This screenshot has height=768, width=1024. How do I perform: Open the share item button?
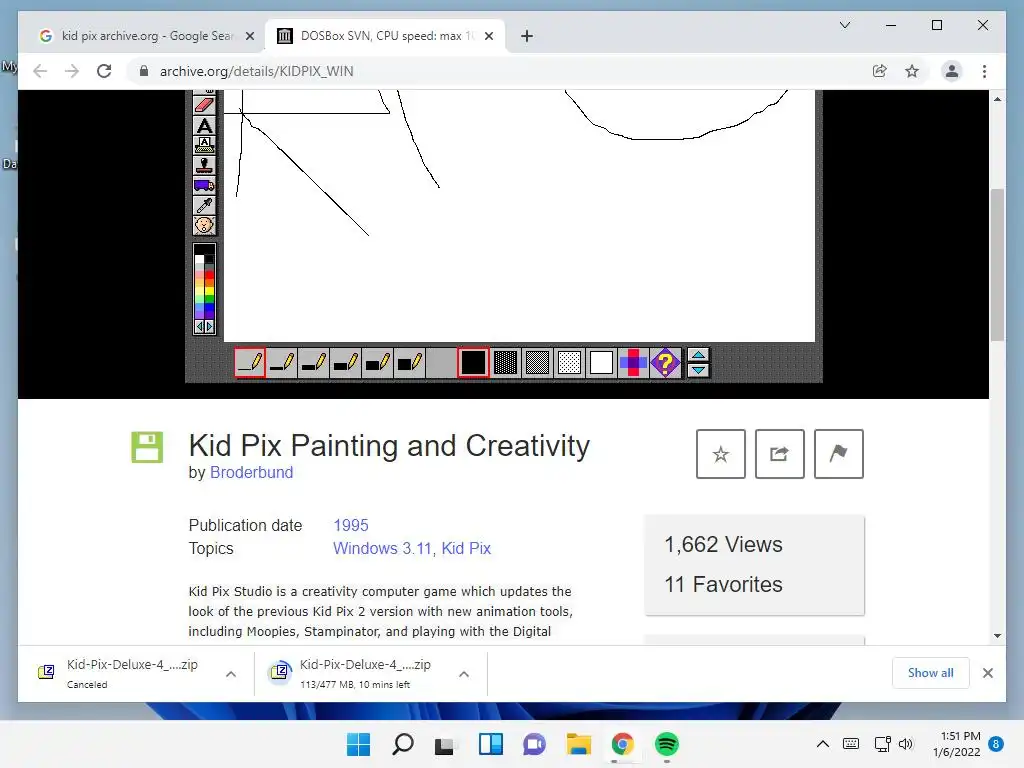pos(779,454)
